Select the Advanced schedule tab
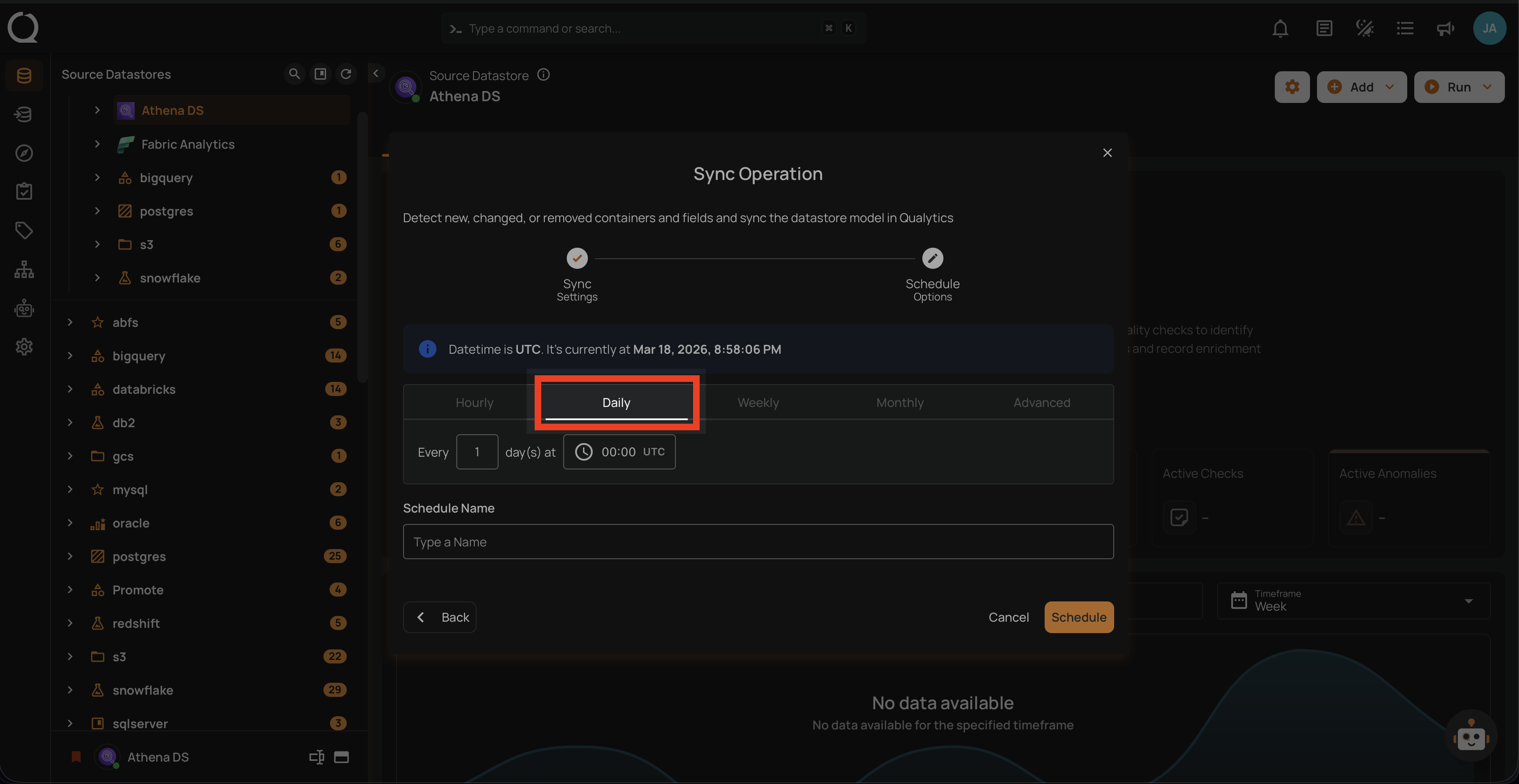This screenshot has width=1519, height=784. (x=1042, y=403)
